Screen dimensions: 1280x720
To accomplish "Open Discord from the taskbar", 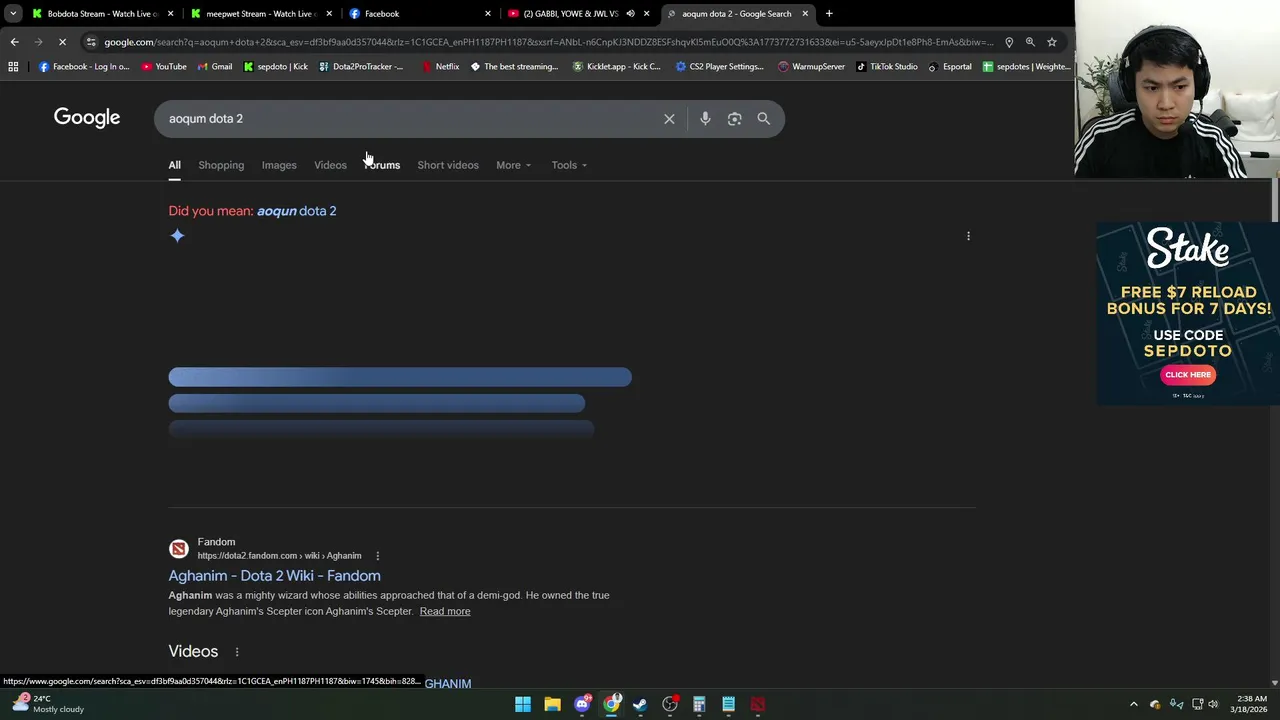I will (x=582, y=705).
